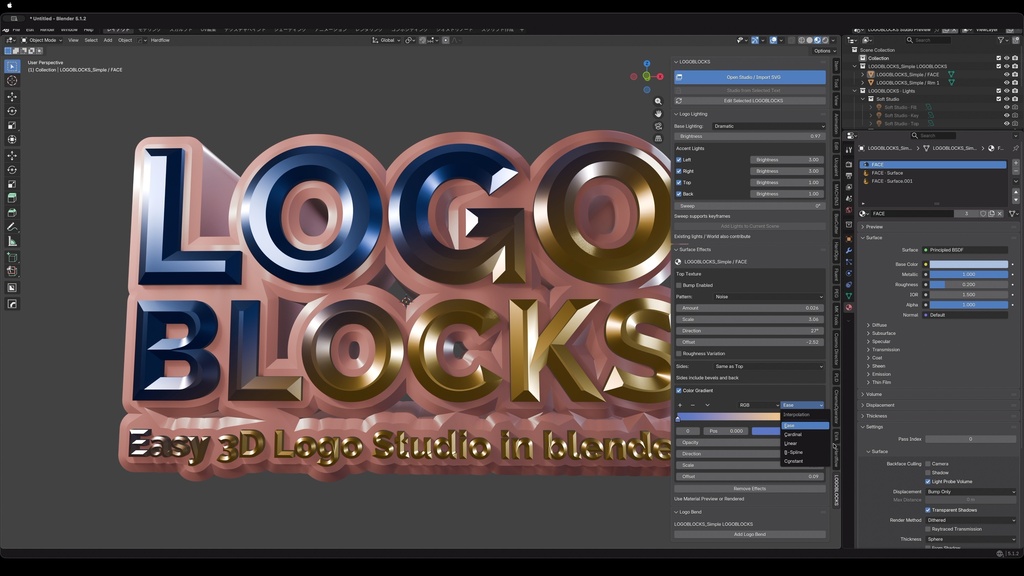The image size is (1024, 576).
Task: Open the Object Mode dropdown
Action: pos(42,40)
